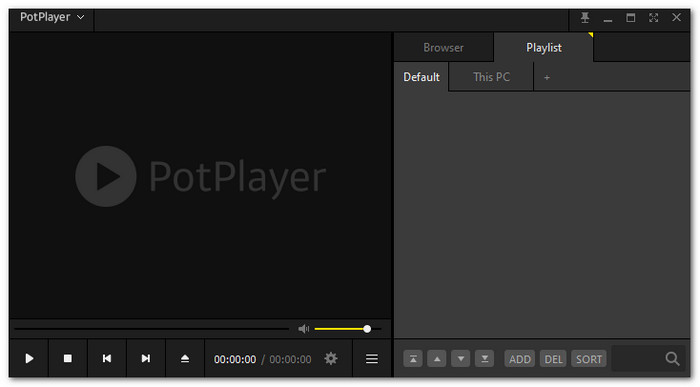Select the Default playlist tab
Viewport: 700px width, 387px height.
[421, 77]
